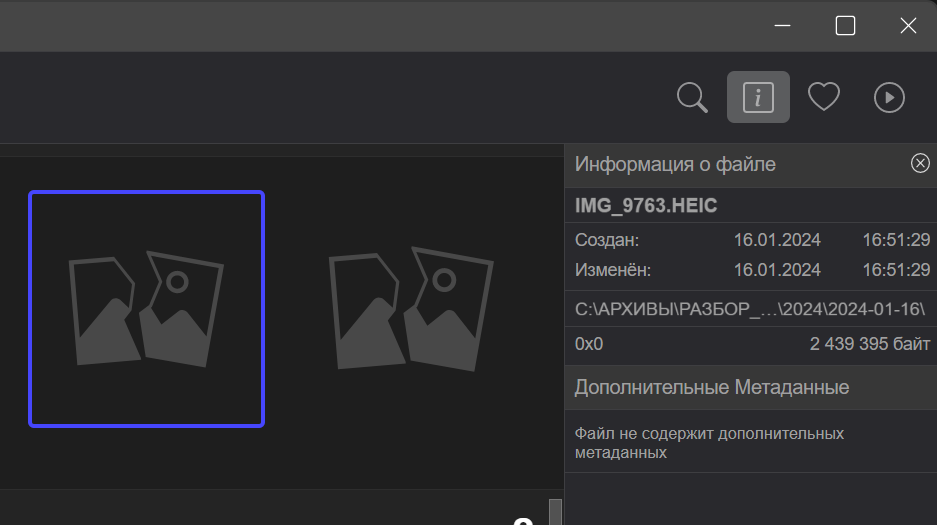
Task: Add image to favorites with heart icon
Action: pos(823,97)
